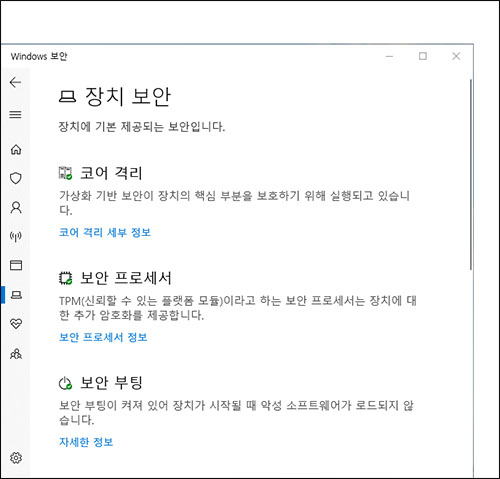Open the Settings gear icon
Image resolution: width=500 pixels, height=479 pixels.
click(x=16, y=458)
